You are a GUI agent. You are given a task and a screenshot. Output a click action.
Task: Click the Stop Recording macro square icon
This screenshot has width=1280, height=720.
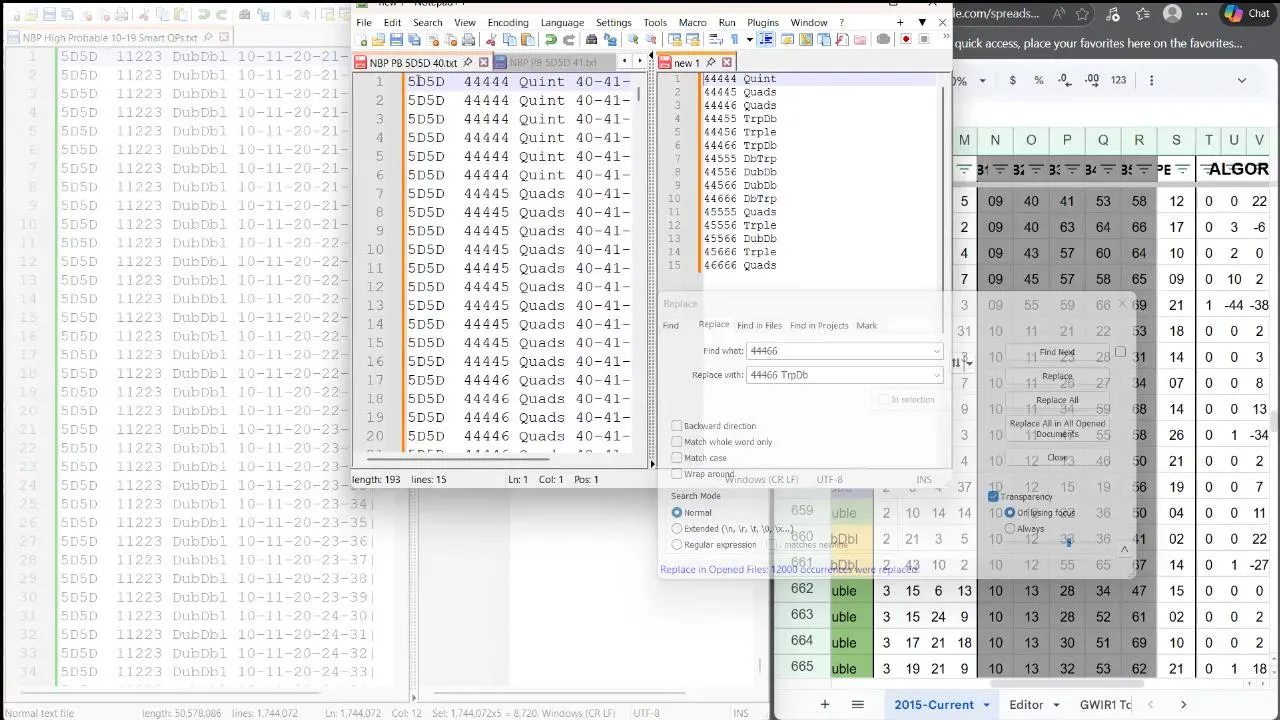click(924, 39)
